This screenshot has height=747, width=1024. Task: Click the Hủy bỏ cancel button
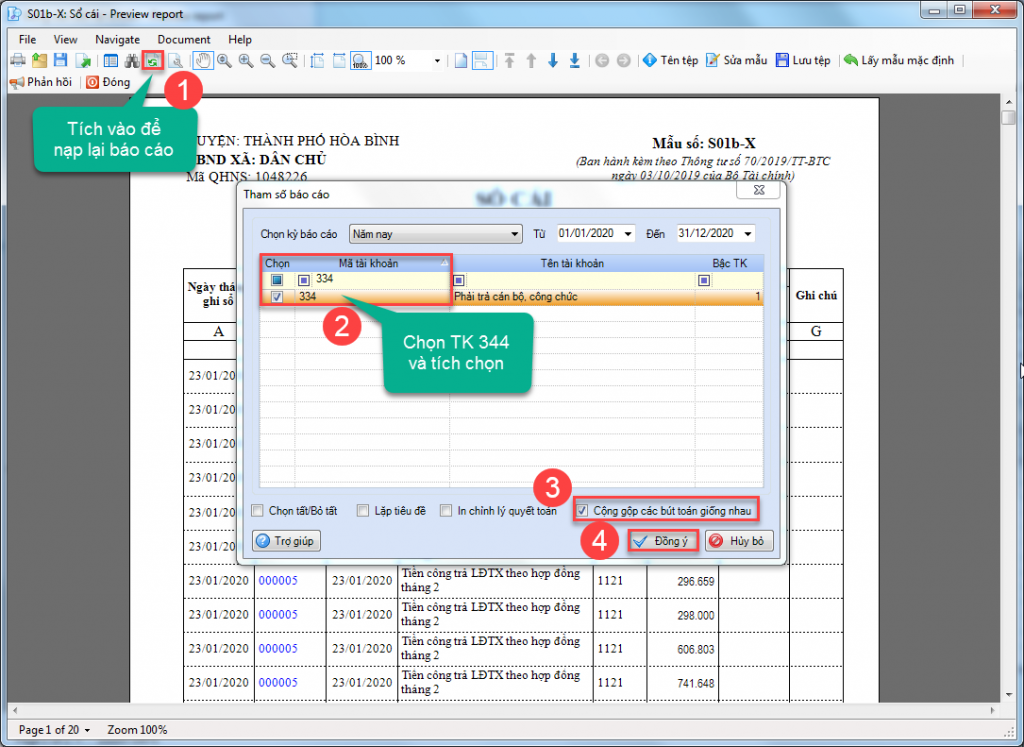tap(739, 541)
